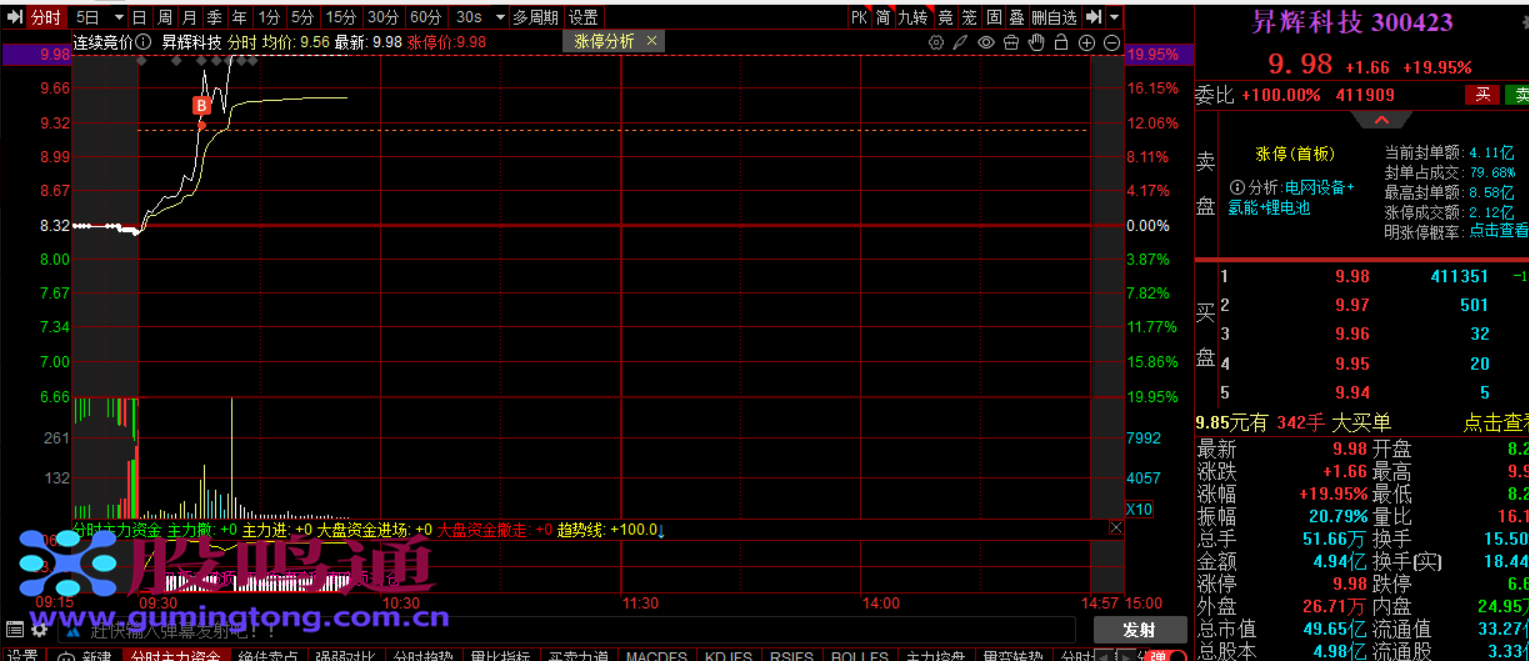
Task: Zoom in with the plus icon
Action: [1087, 42]
